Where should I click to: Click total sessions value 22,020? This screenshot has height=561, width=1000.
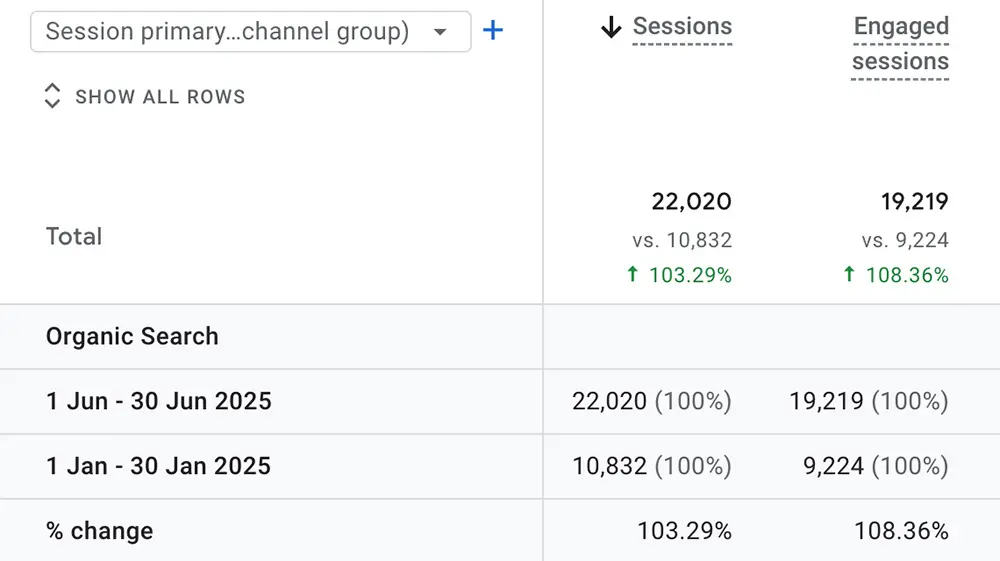tap(691, 201)
